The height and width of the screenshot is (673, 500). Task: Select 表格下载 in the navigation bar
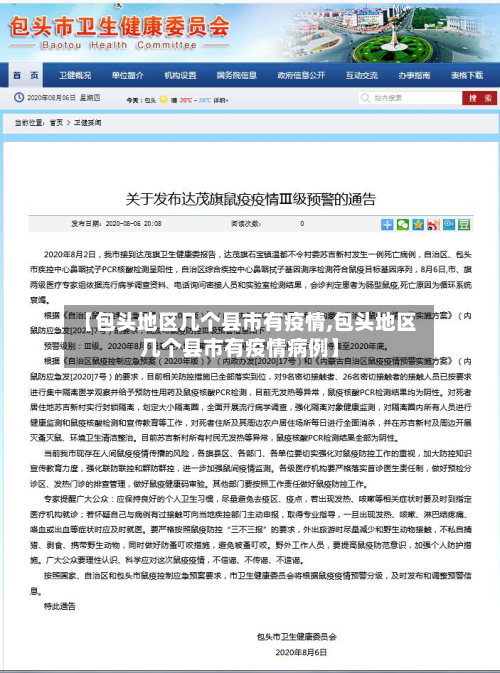(x=467, y=75)
